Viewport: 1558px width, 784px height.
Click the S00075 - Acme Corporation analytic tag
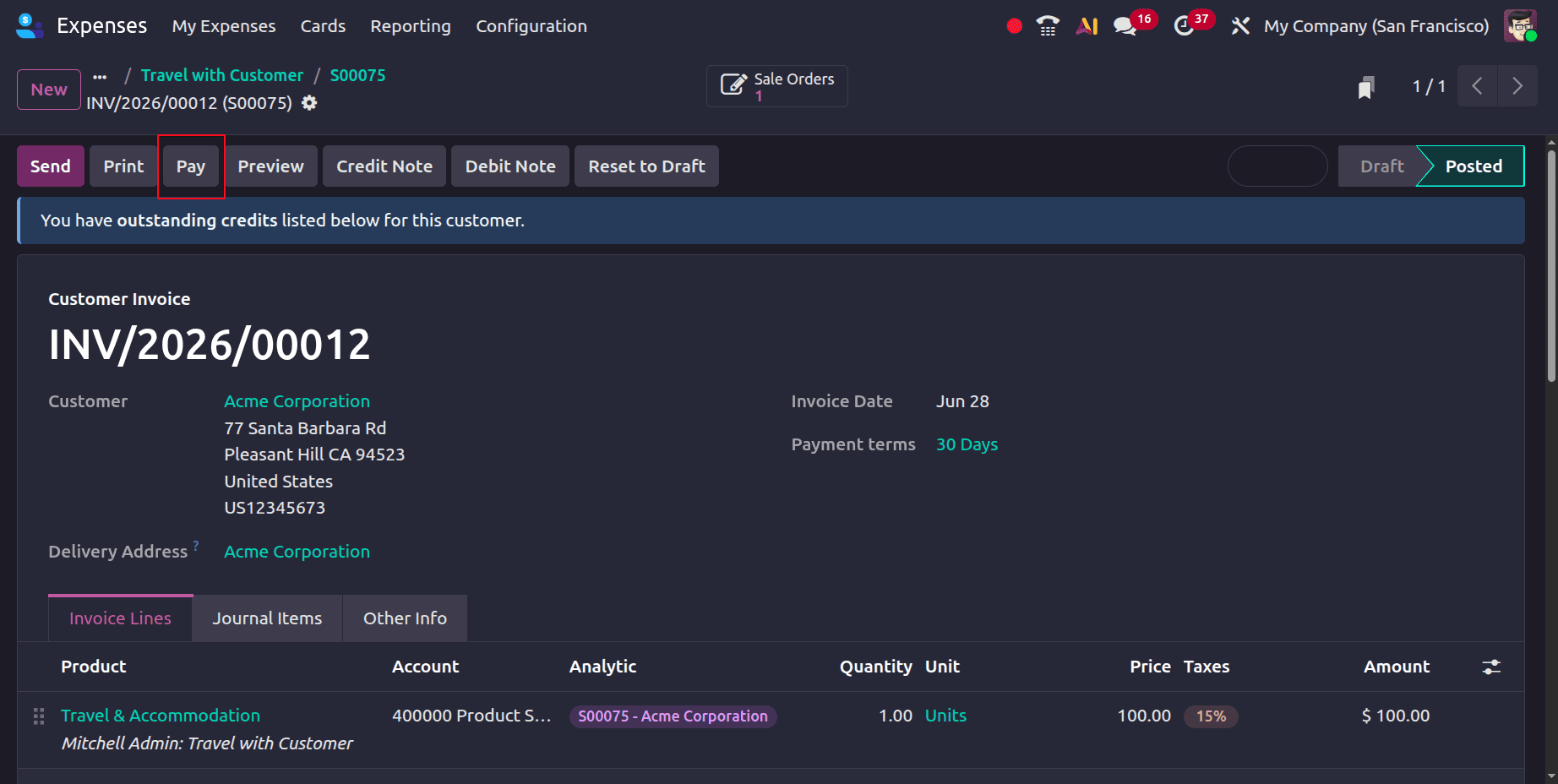(673, 716)
